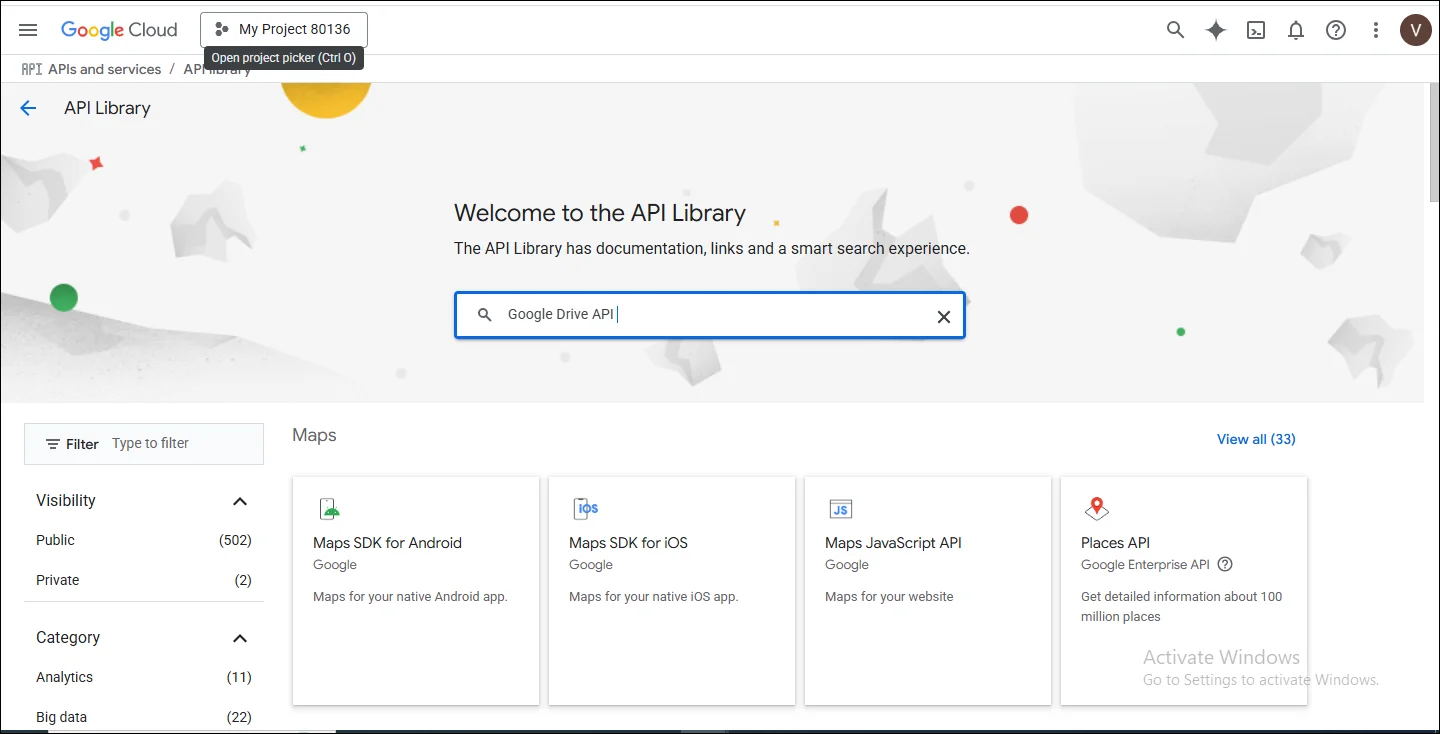The image size is (1440, 734).
Task: Select the Public visibility filter
Action: point(144,540)
